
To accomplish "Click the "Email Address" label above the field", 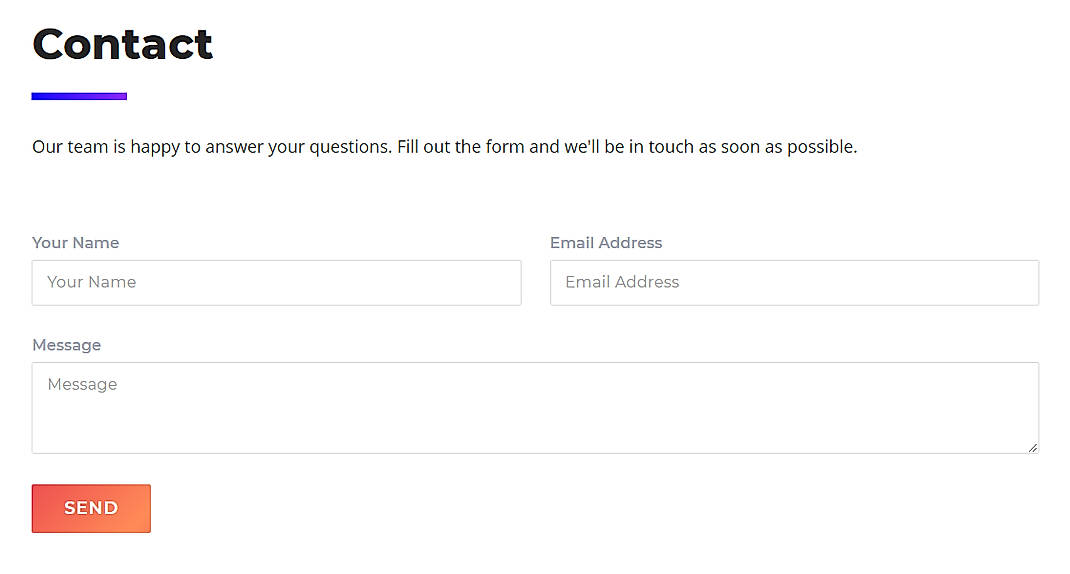I will tap(606, 243).
